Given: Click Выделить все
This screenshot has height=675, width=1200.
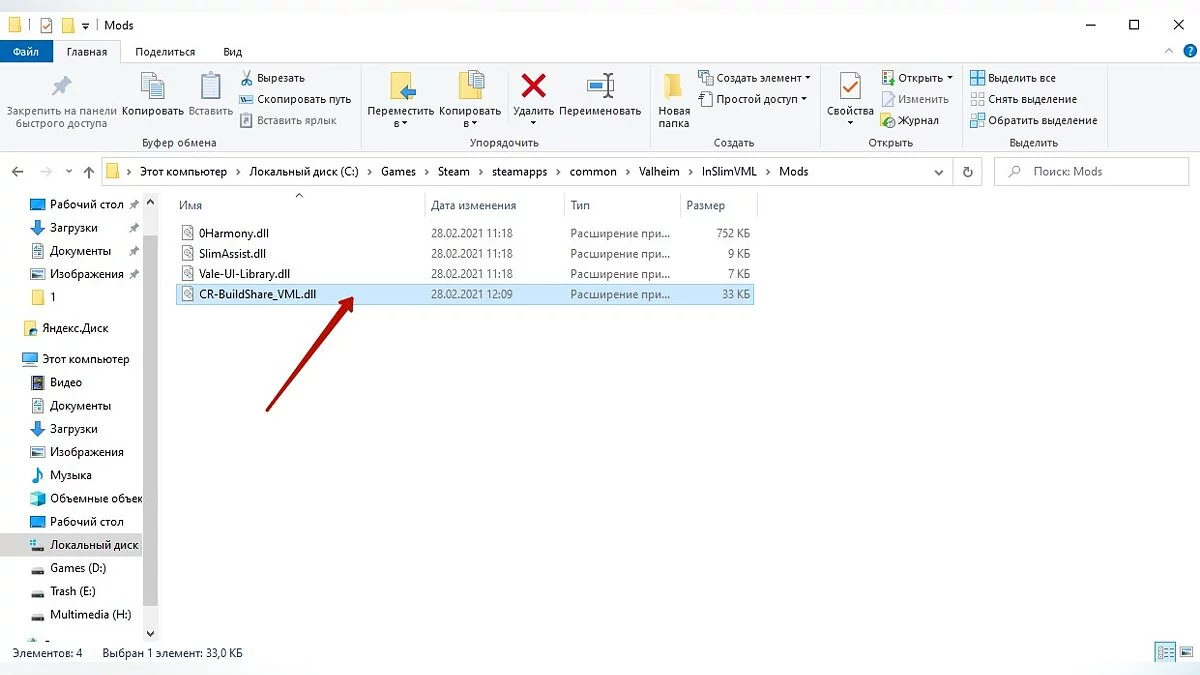Looking at the screenshot, I should [1013, 78].
